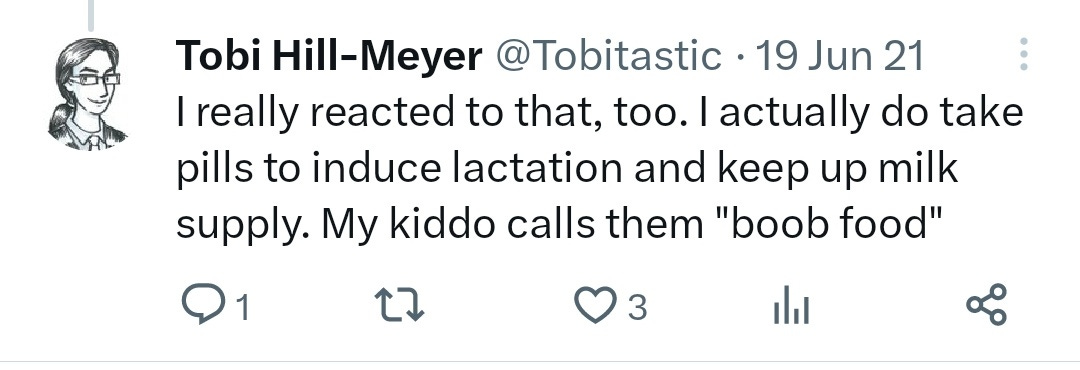Viewport: 1080px width, 370px height.
Task: Click the text line "pills to induce lactation"
Action: [399, 169]
